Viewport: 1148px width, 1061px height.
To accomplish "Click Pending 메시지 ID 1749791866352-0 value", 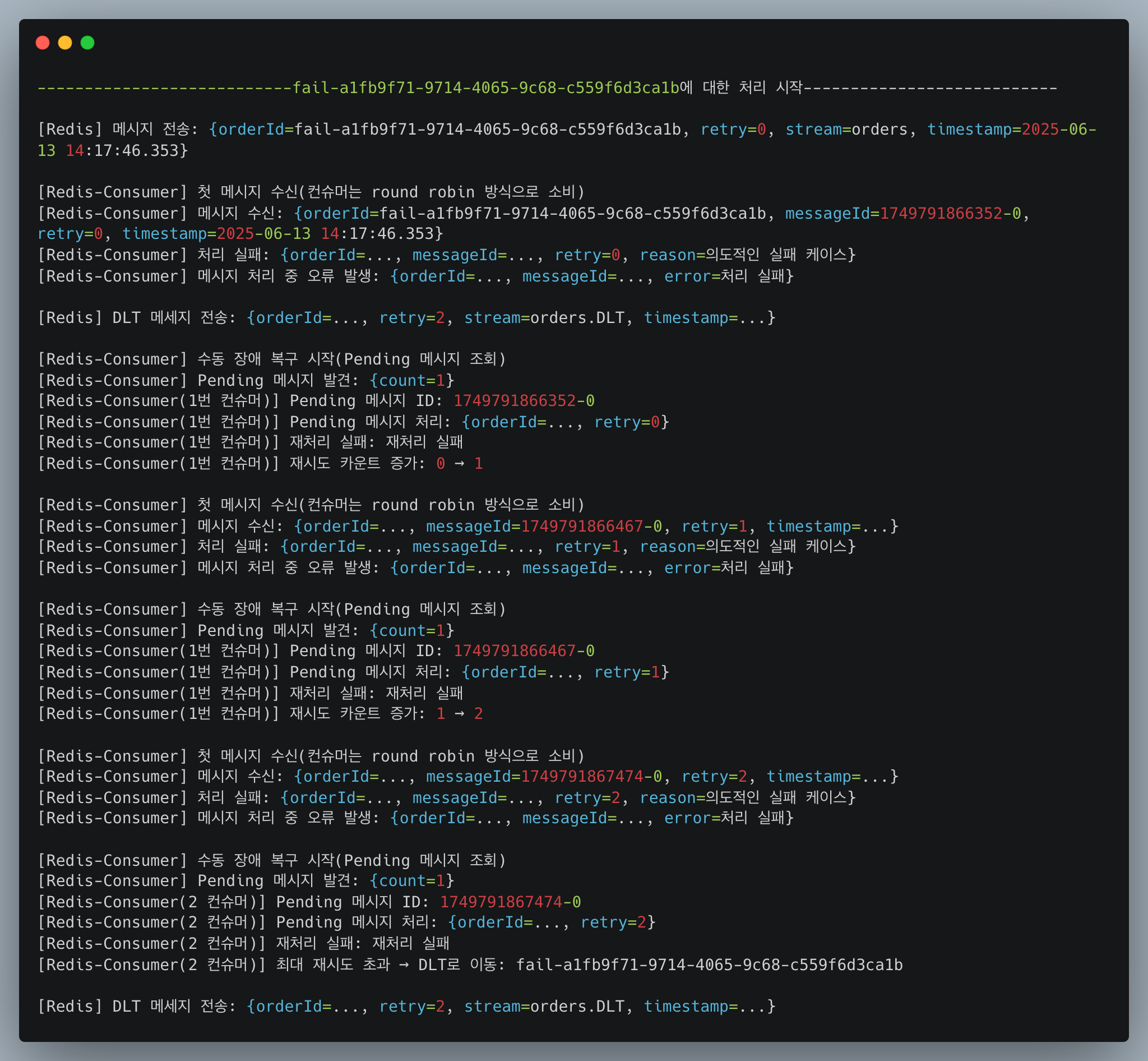I will tap(524, 401).
